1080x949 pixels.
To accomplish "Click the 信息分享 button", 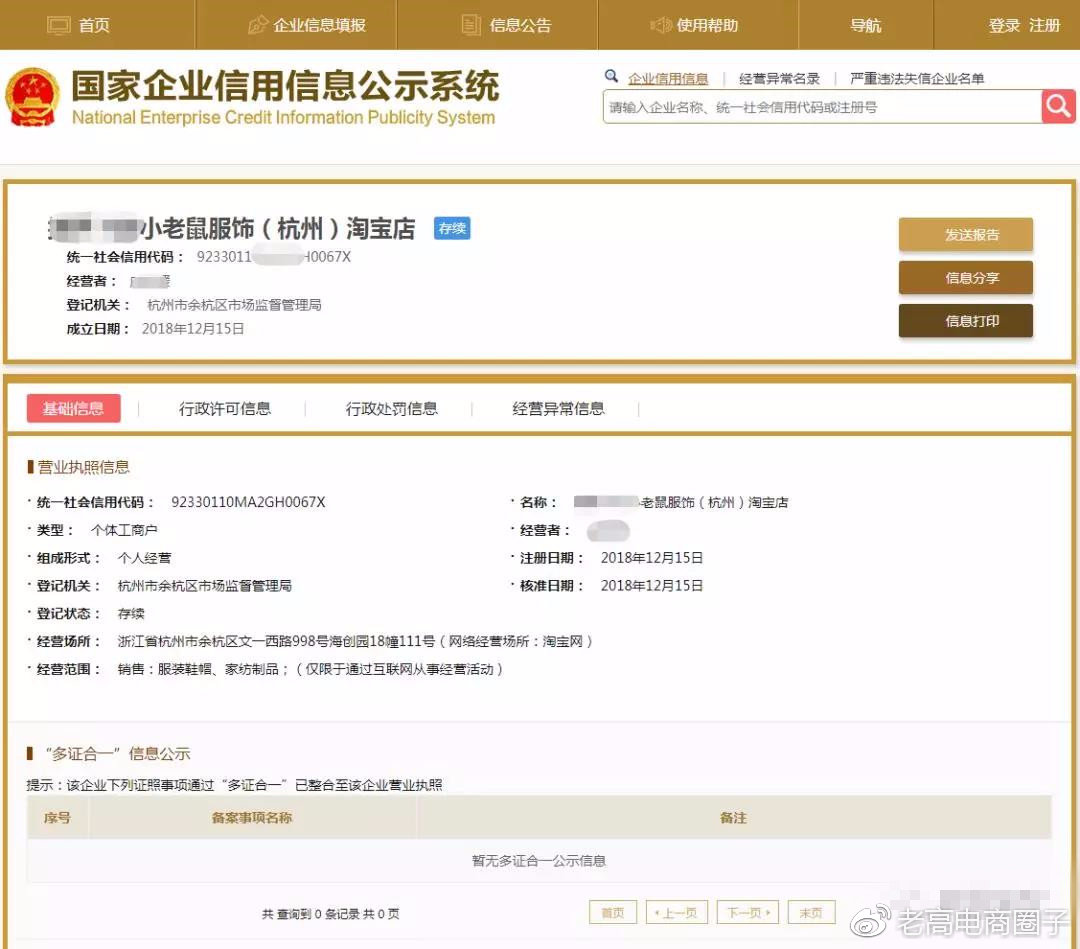I will click(966, 278).
